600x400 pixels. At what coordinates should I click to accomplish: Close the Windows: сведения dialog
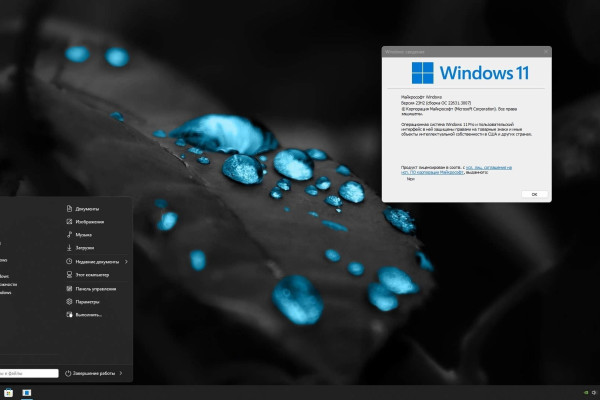pyautogui.click(x=546, y=52)
